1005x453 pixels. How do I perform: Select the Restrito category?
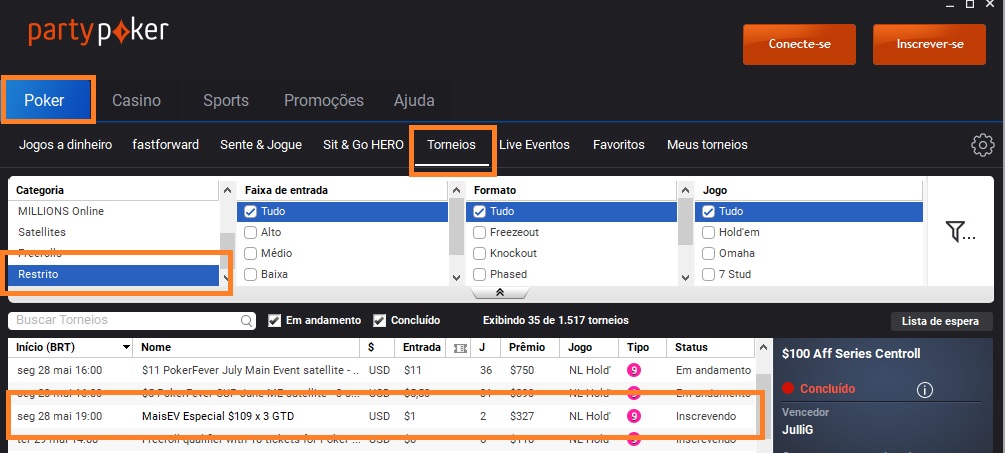(113, 274)
